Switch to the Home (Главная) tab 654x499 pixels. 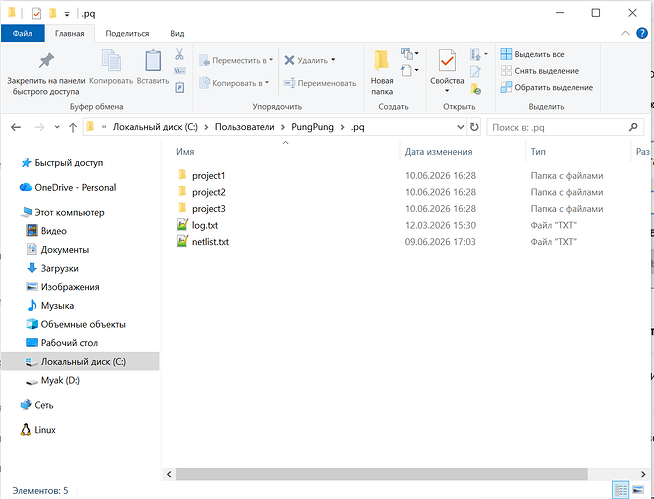(x=70, y=33)
